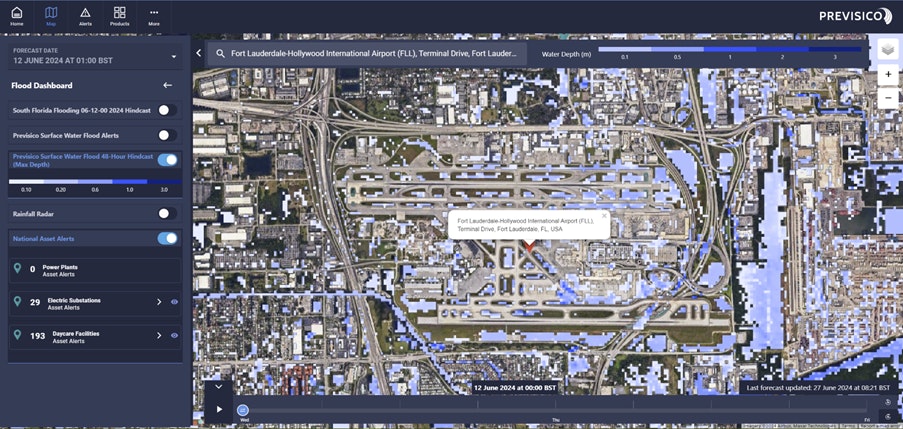This screenshot has width=903, height=429.
Task: Open the Forecast Date dropdown
Action: [x=95, y=56]
